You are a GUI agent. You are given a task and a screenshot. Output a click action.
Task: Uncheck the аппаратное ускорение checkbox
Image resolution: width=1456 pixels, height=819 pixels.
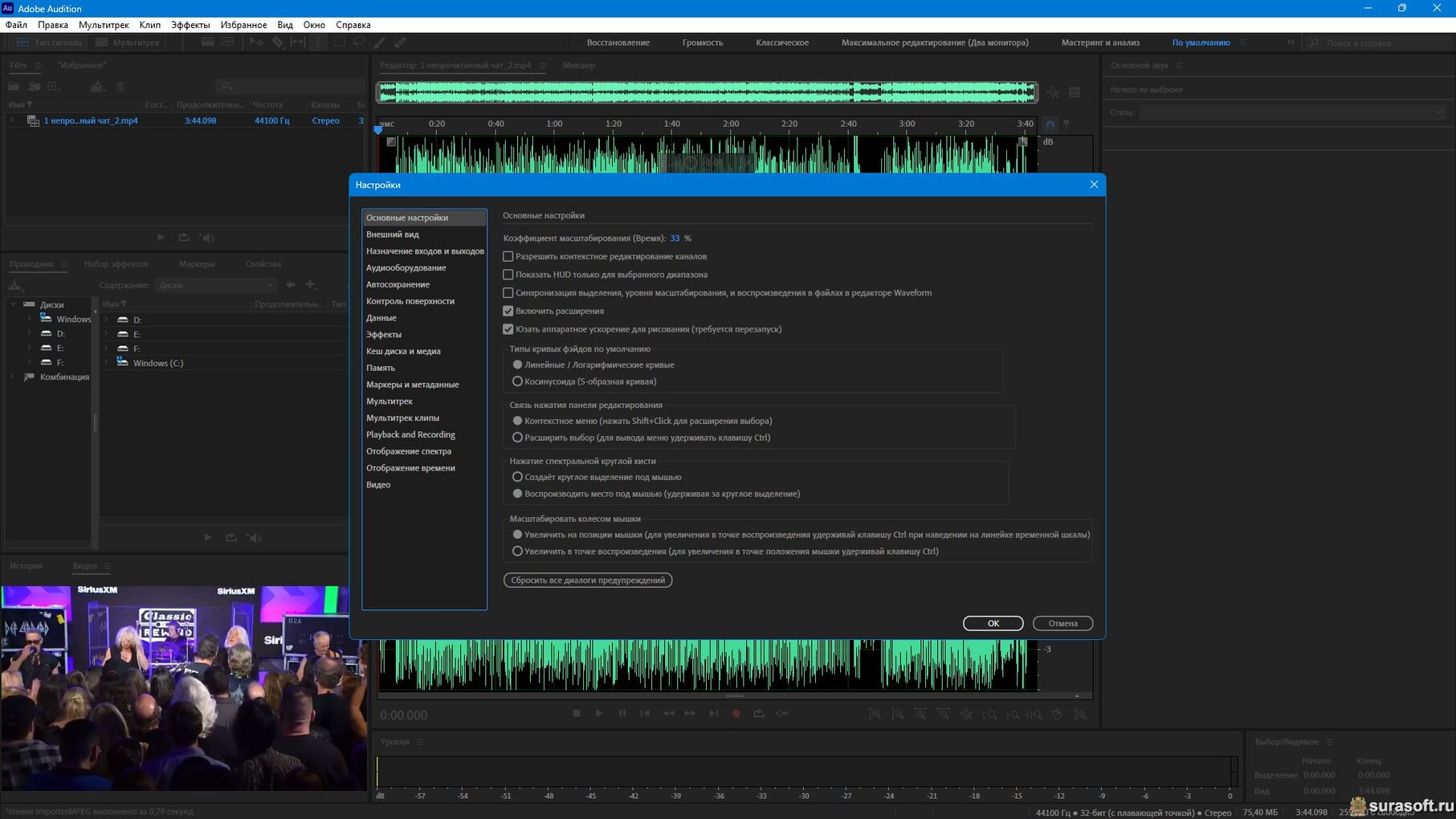508,329
